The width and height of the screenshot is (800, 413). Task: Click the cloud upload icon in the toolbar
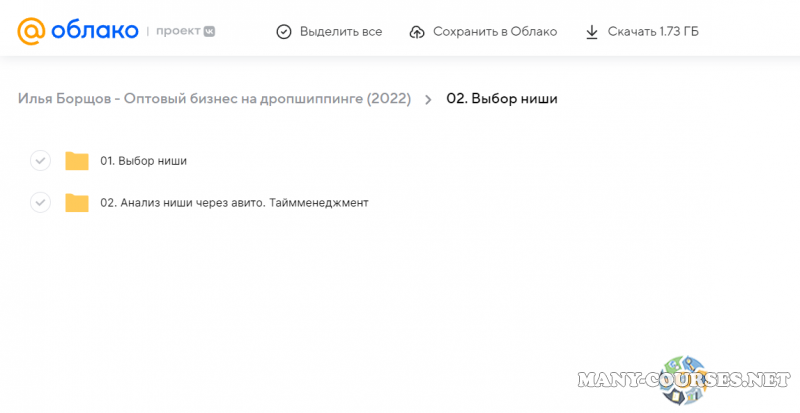coord(417,32)
